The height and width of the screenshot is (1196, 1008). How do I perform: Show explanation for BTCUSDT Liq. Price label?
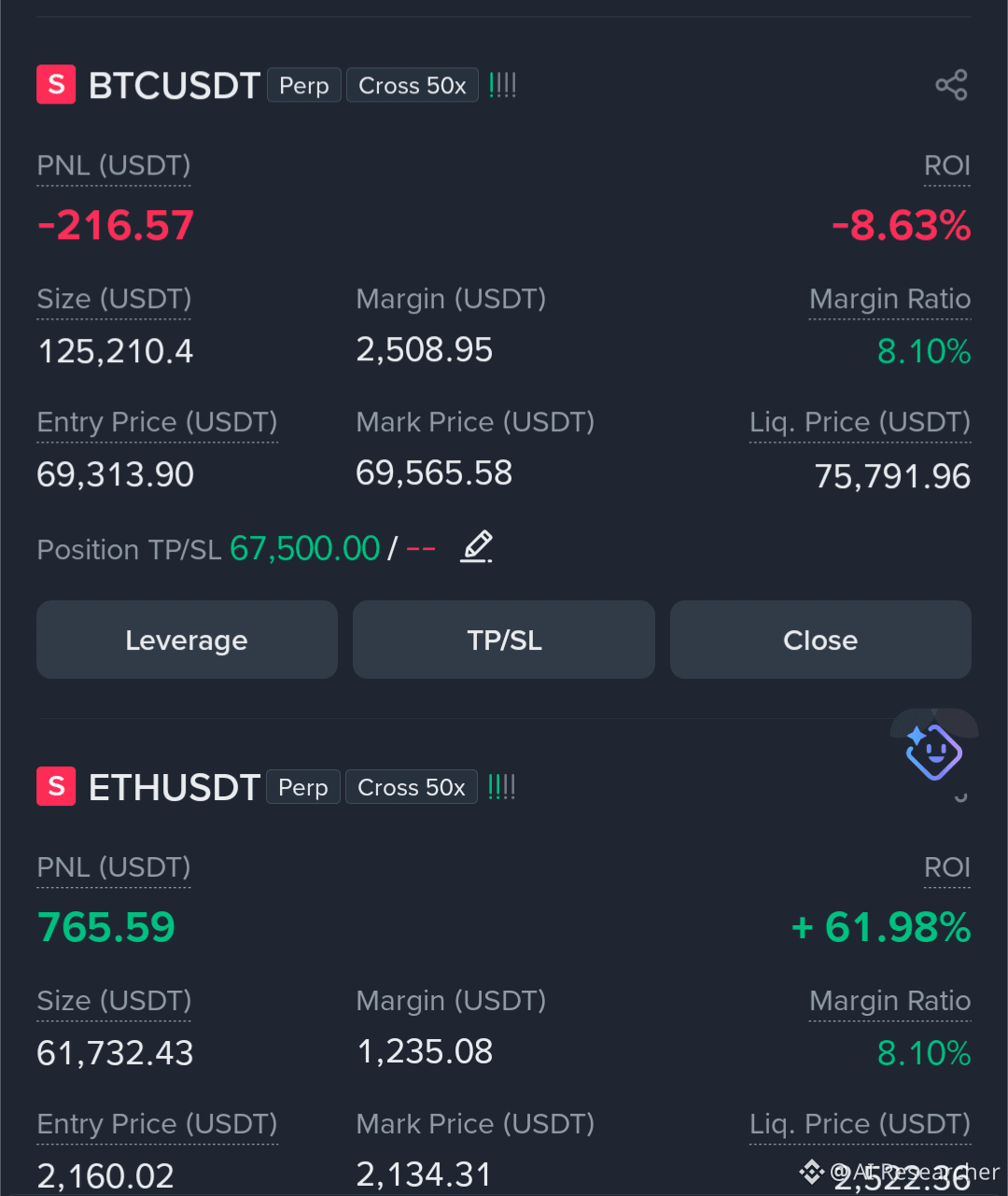tap(861, 423)
